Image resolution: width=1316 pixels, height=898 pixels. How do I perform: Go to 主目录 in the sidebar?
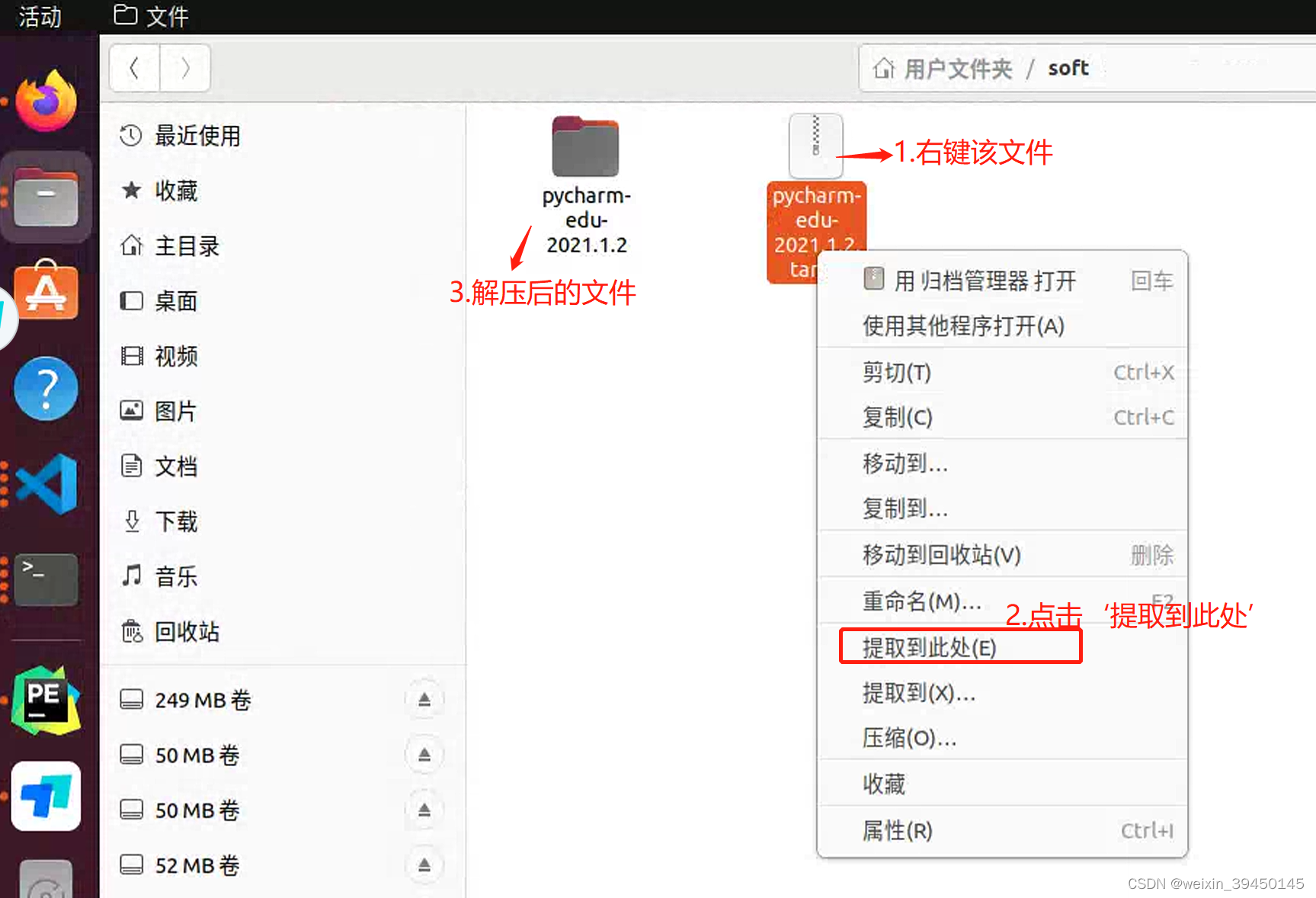coord(283,245)
